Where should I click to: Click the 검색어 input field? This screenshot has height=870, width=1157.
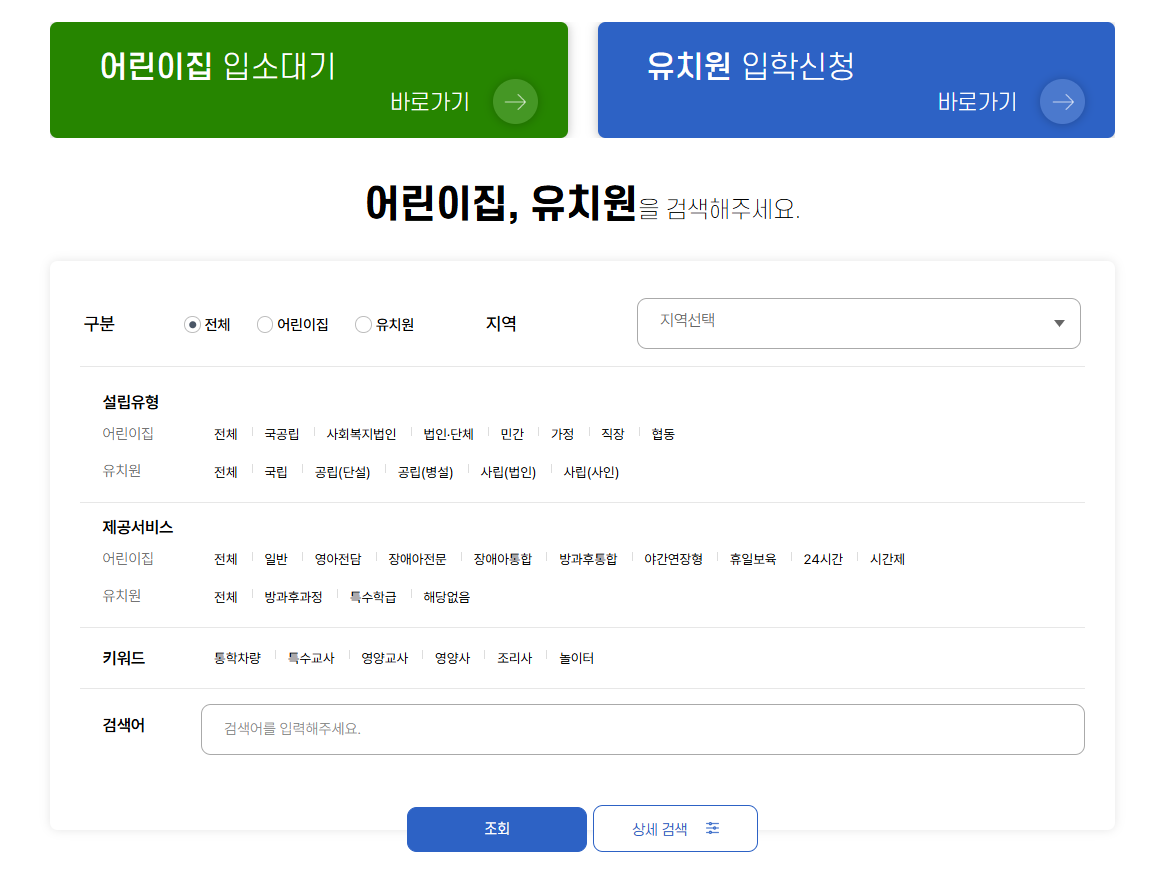(642, 729)
